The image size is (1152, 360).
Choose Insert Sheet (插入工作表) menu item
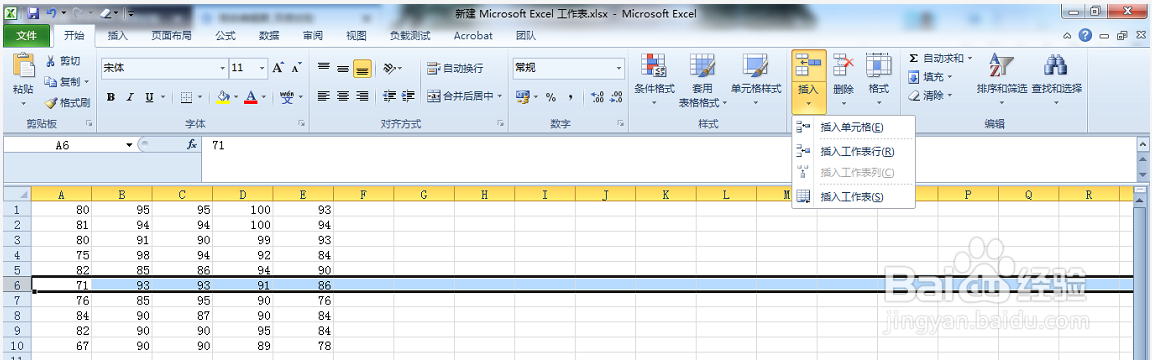click(853, 197)
